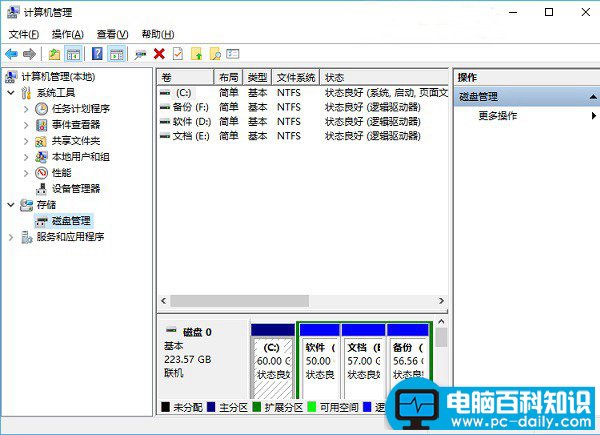The height and width of the screenshot is (435, 600).
Task: Open the 操作(A) menu
Action: tap(68, 34)
